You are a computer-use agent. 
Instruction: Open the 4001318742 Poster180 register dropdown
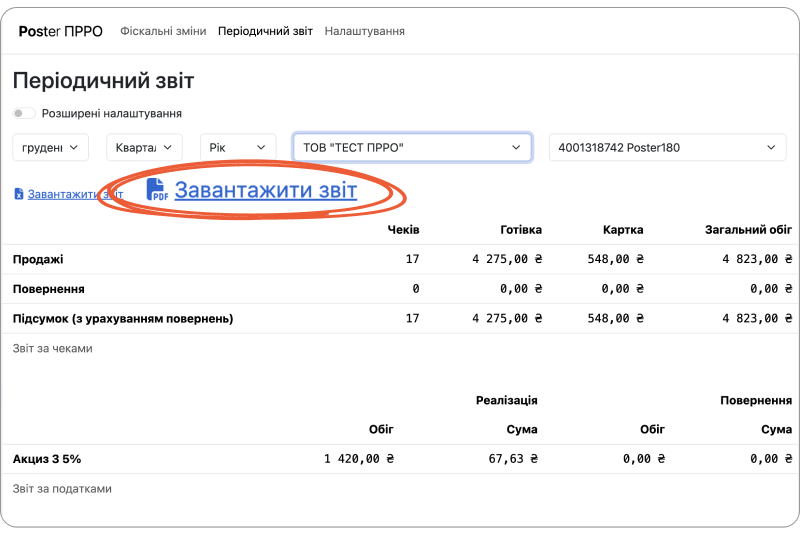click(667, 147)
